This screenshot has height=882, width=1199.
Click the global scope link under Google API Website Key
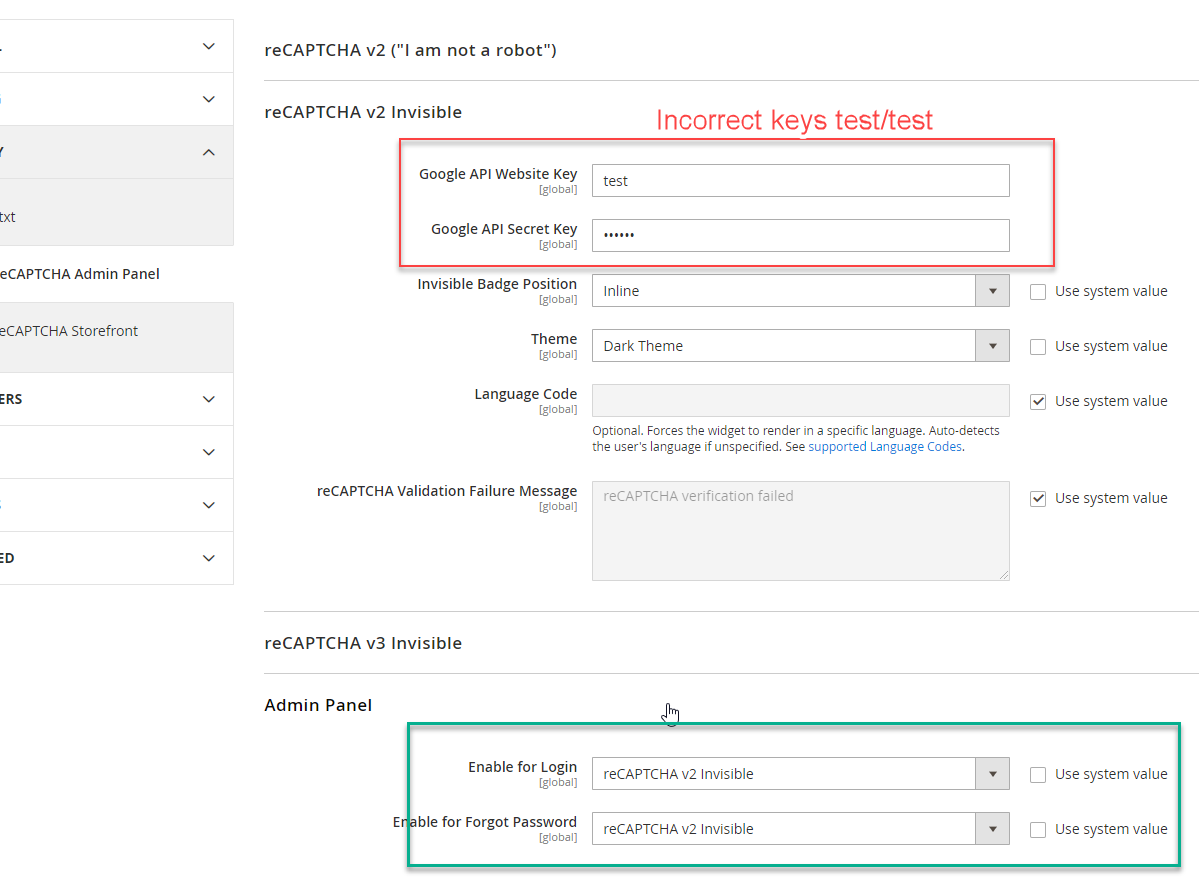pos(558,189)
